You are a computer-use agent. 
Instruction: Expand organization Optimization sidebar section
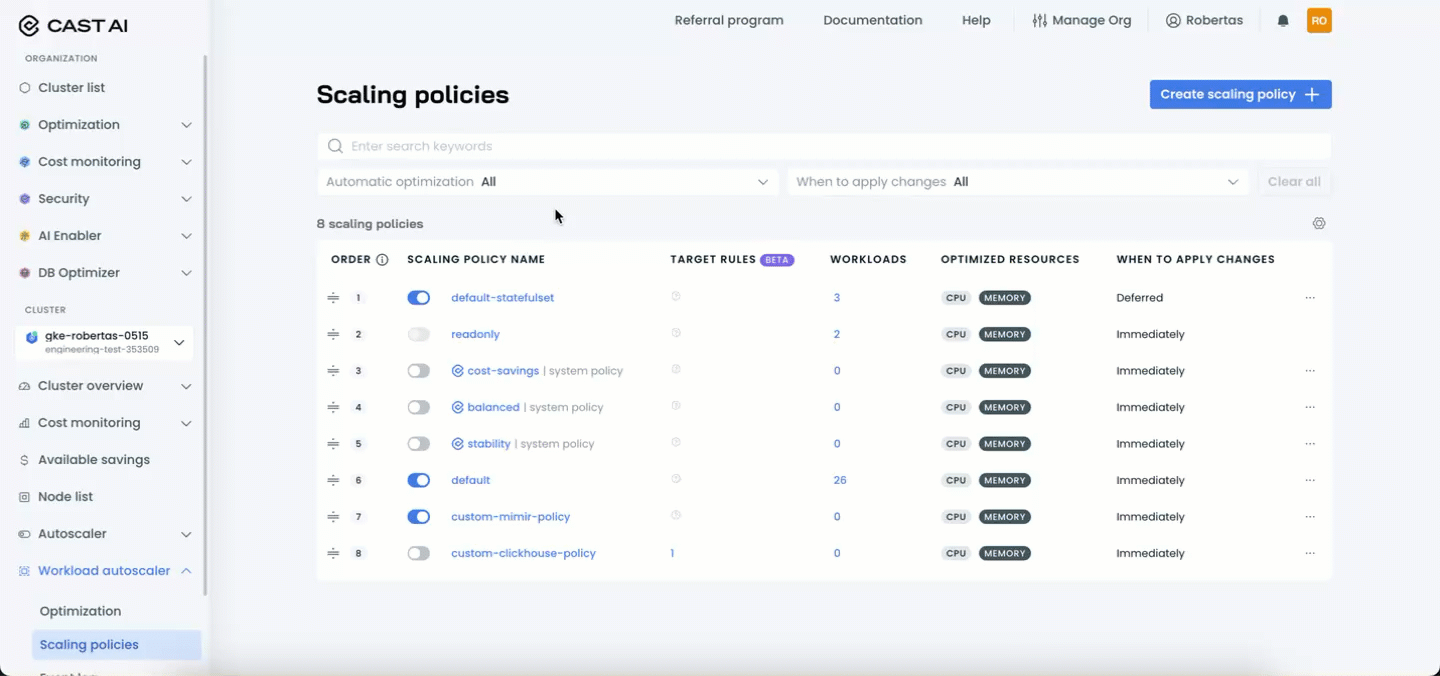click(x=105, y=125)
